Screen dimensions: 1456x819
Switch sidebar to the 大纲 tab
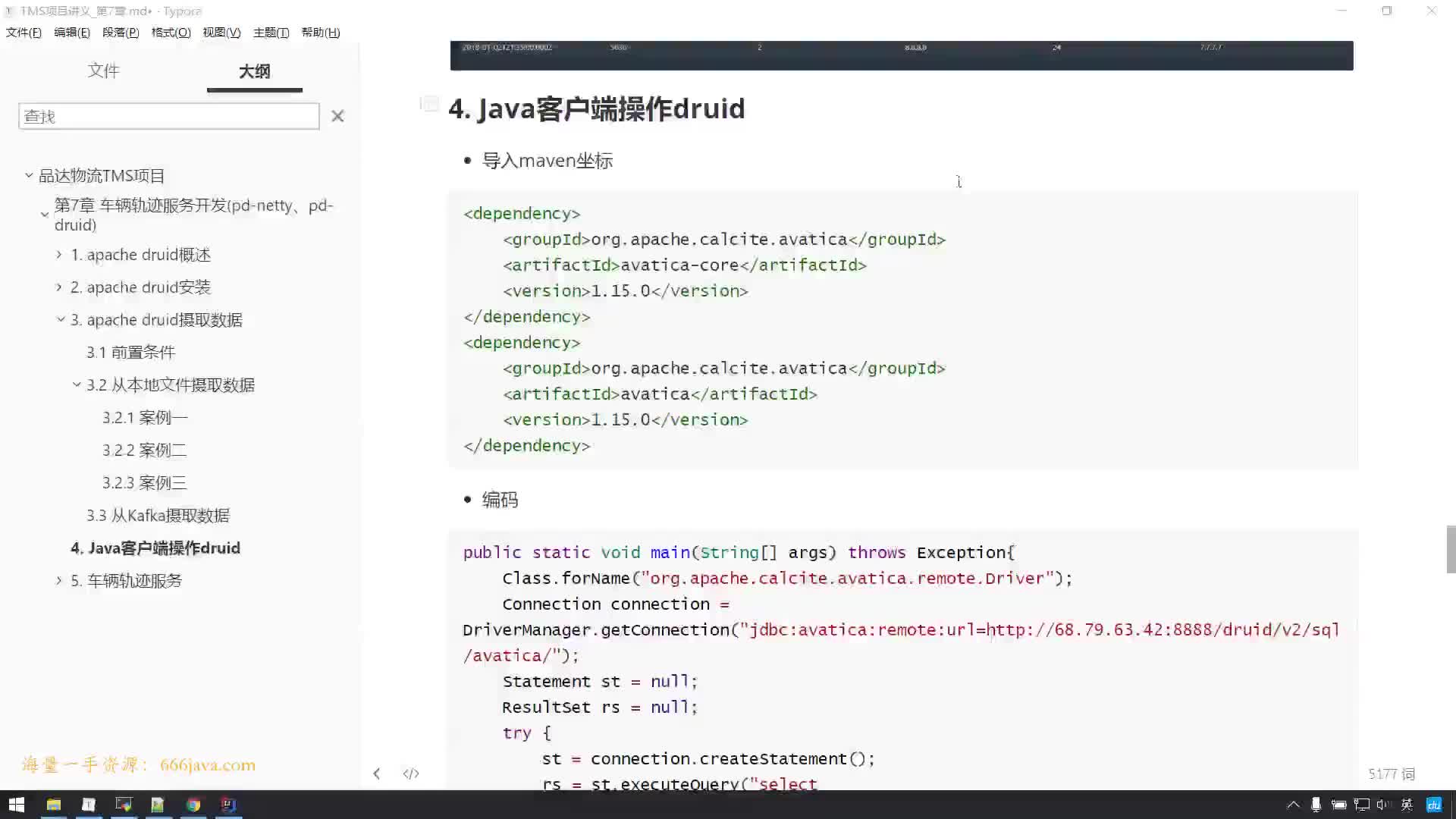(x=254, y=71)
